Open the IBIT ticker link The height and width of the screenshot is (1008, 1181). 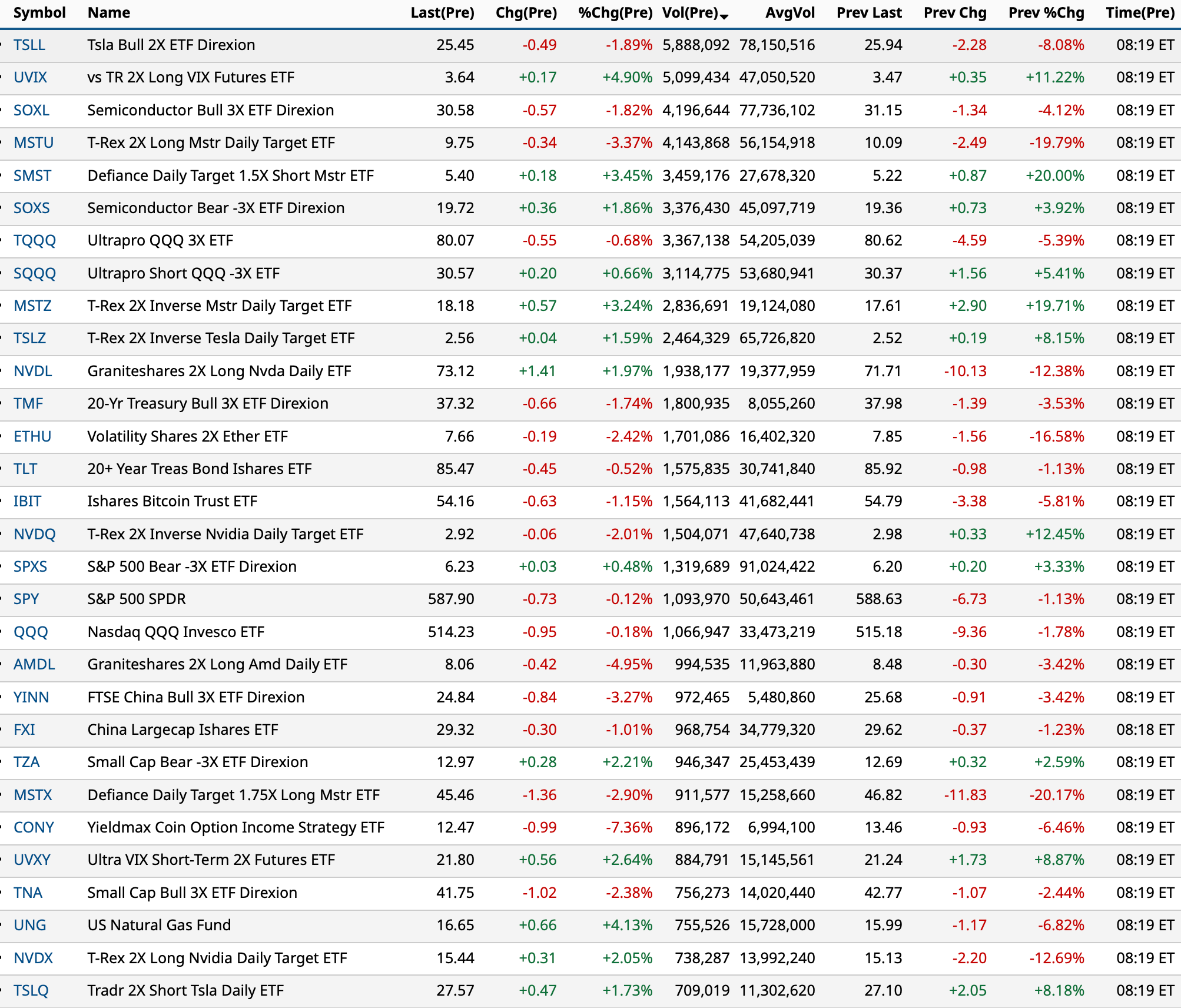28,501
